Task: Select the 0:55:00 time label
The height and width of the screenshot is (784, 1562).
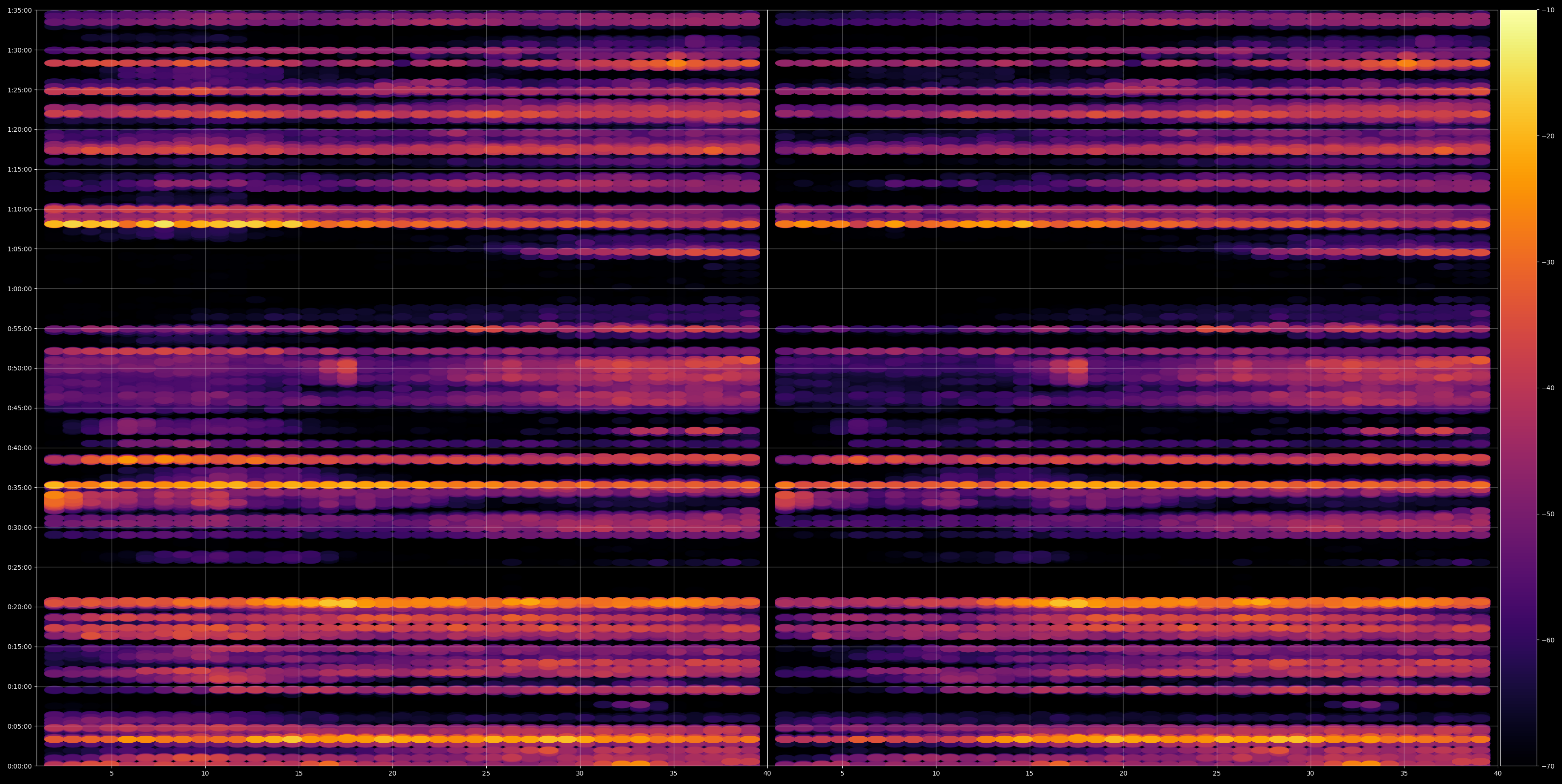Action: 19,329
